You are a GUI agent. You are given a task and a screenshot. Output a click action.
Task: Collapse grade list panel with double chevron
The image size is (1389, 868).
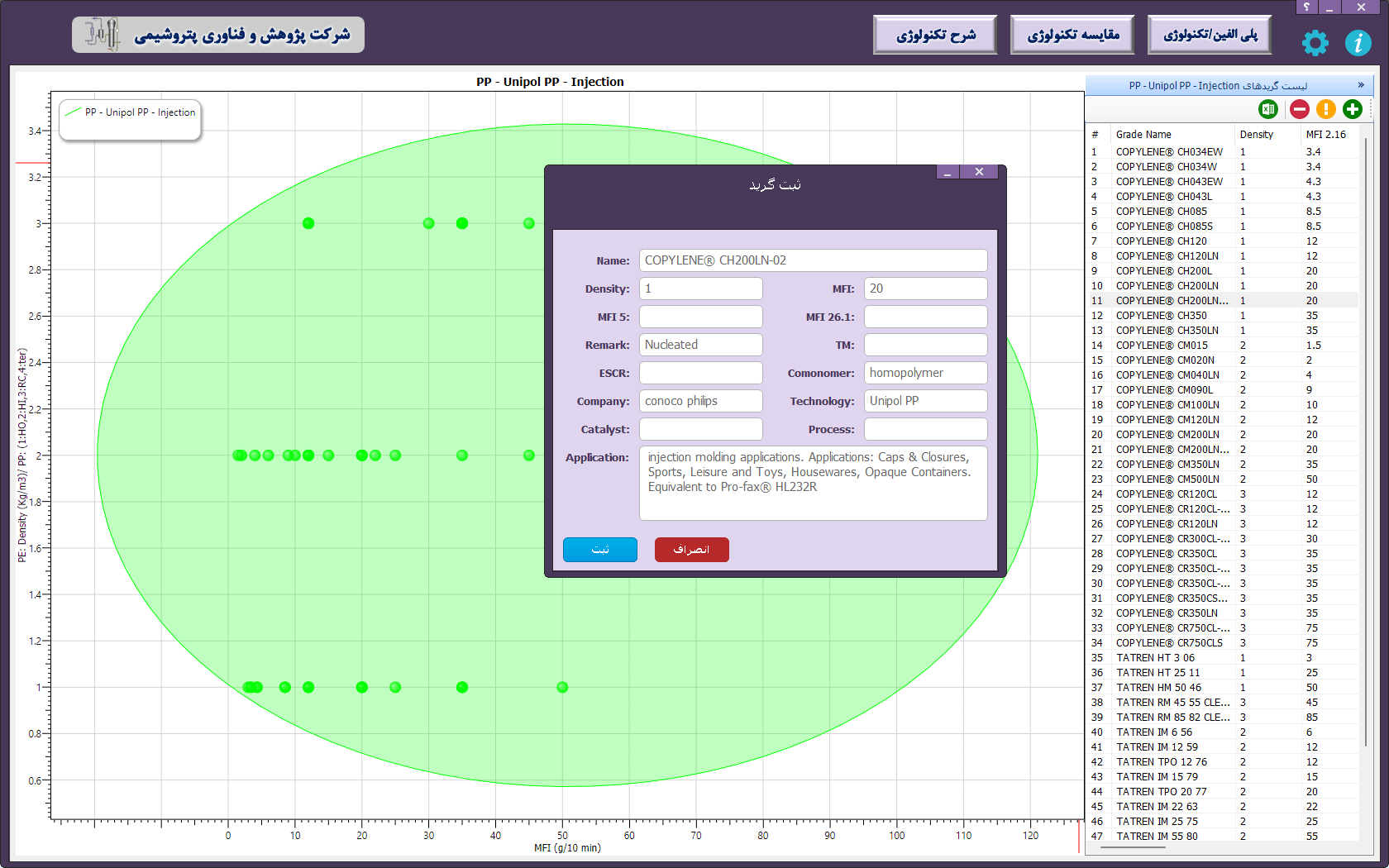[1361, 85]
